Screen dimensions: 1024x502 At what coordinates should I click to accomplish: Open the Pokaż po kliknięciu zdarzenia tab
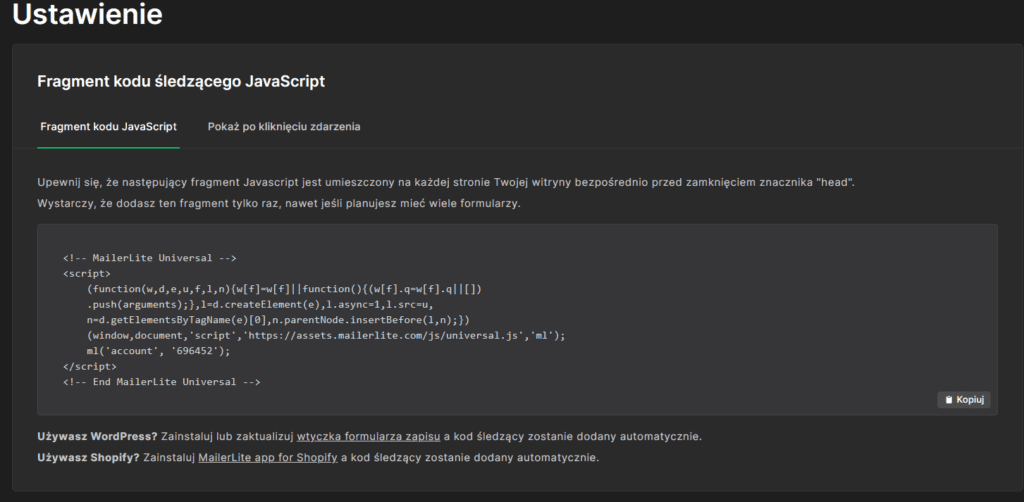(x=284, y=127)
